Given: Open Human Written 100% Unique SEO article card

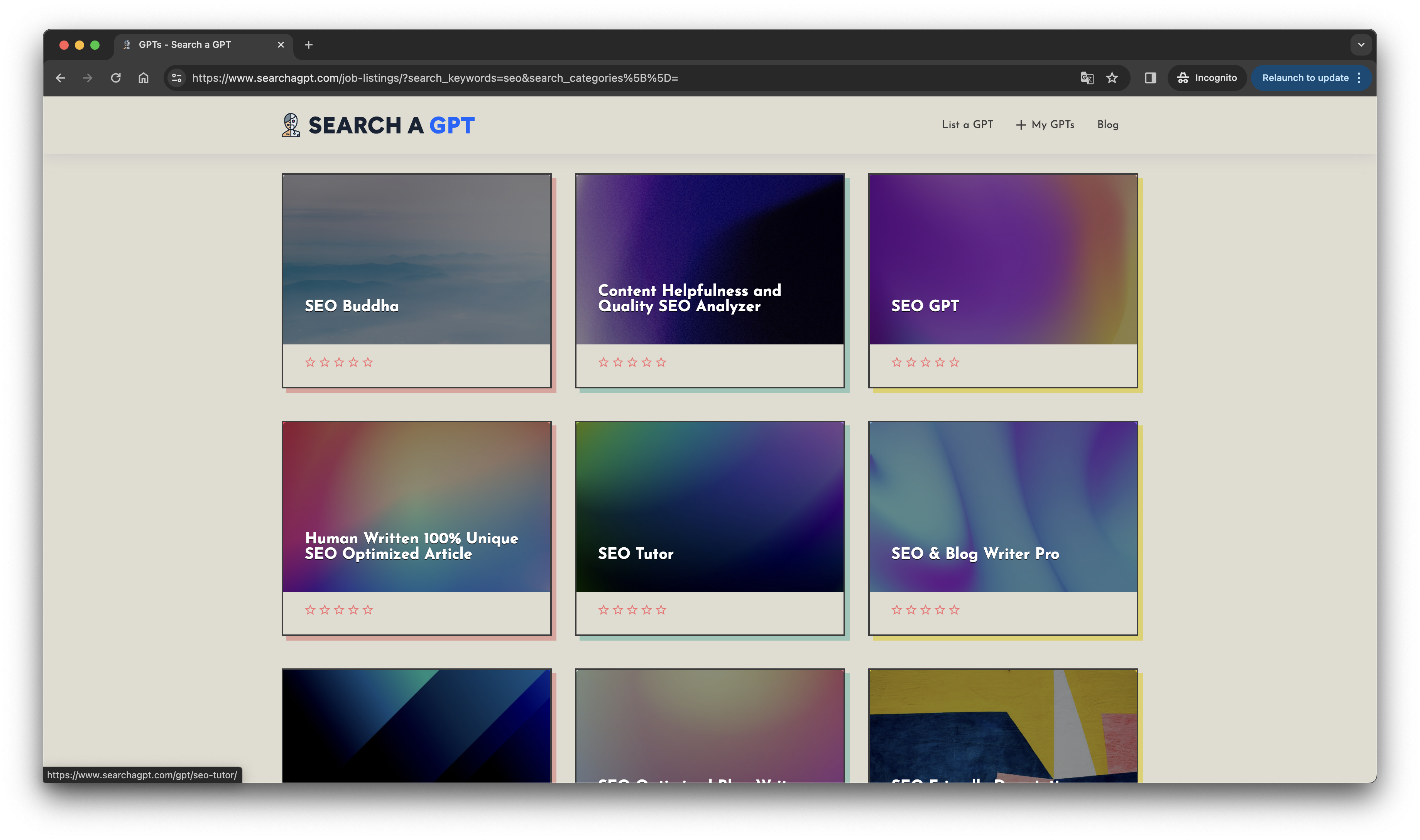Looking at the screenshot, I should (417, 528).
